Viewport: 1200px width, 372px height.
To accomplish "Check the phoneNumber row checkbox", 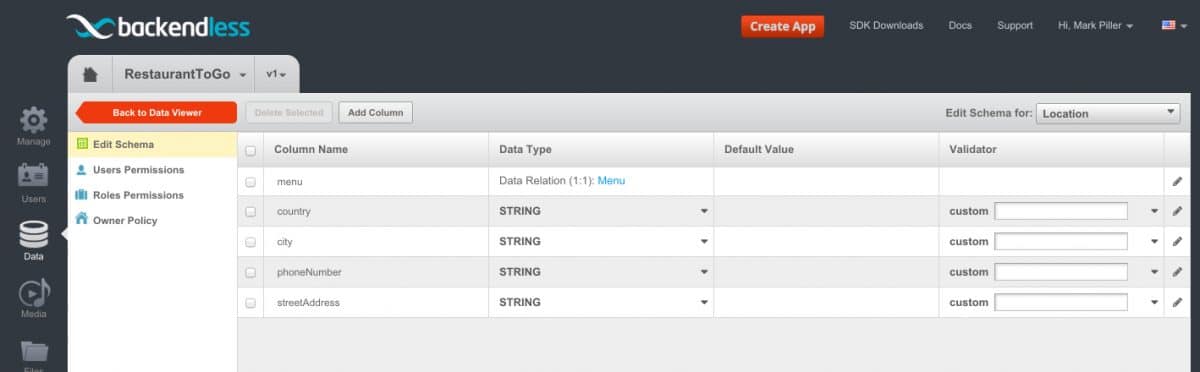I will point(251,272).
